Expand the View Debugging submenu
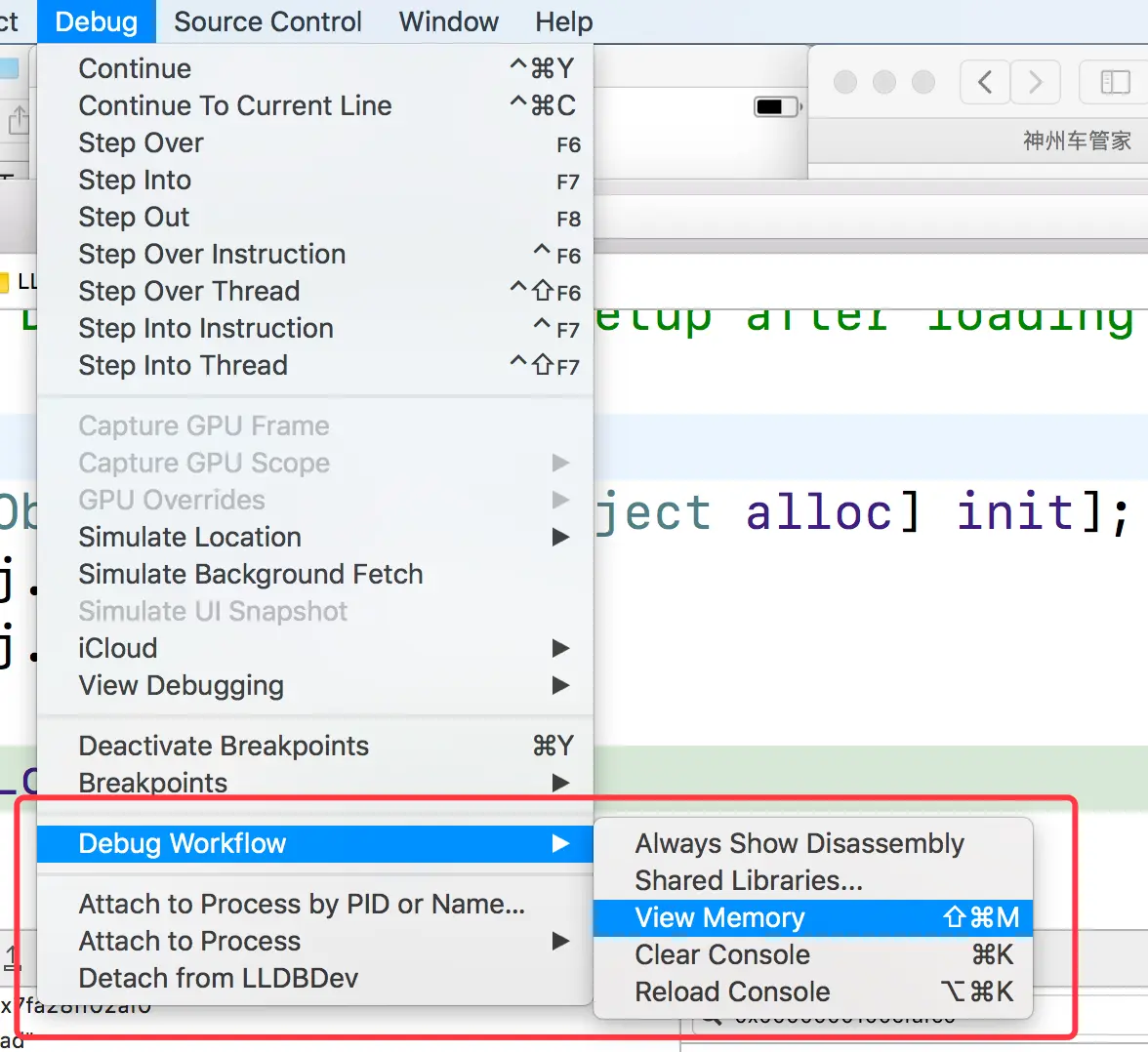Viewport: 1148px width, 1052px height. [314, 686]
